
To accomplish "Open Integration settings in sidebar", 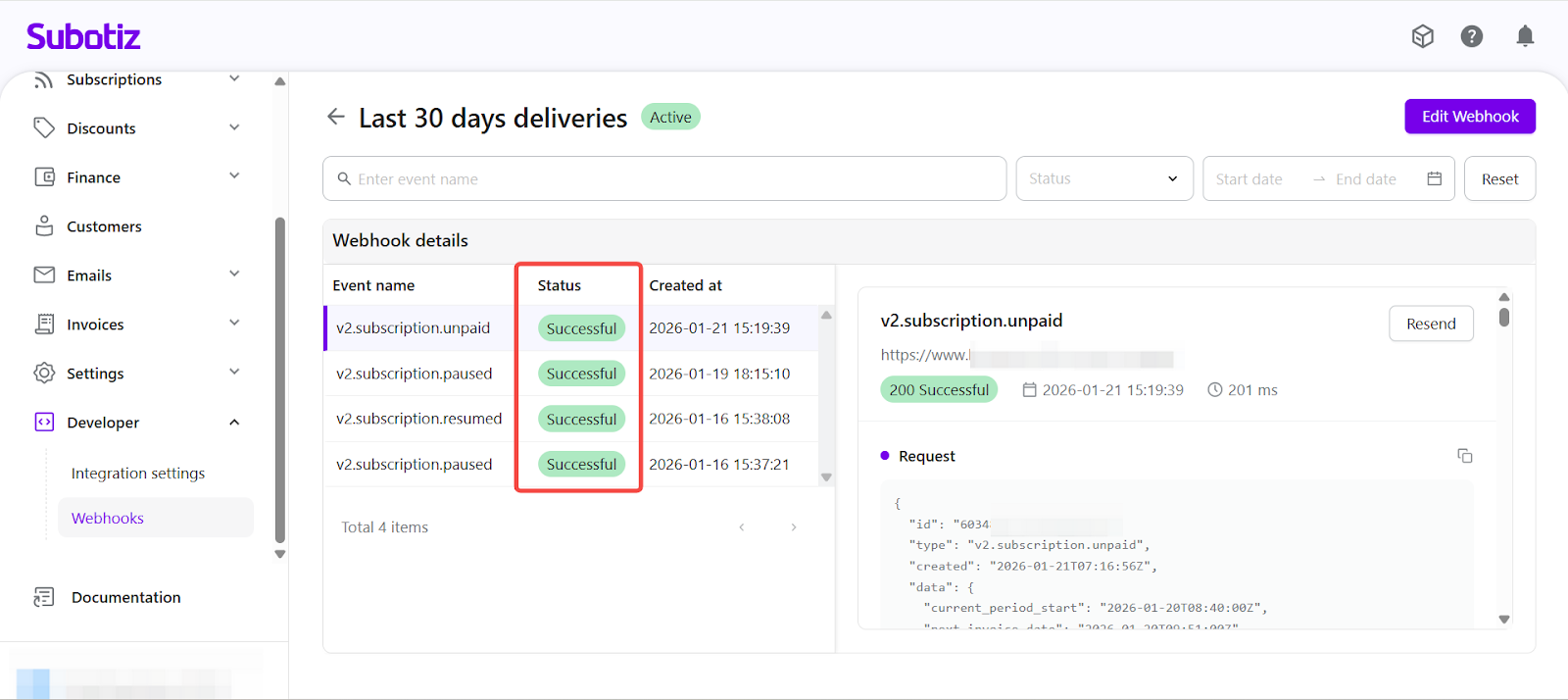I will [x=138, y=474].
